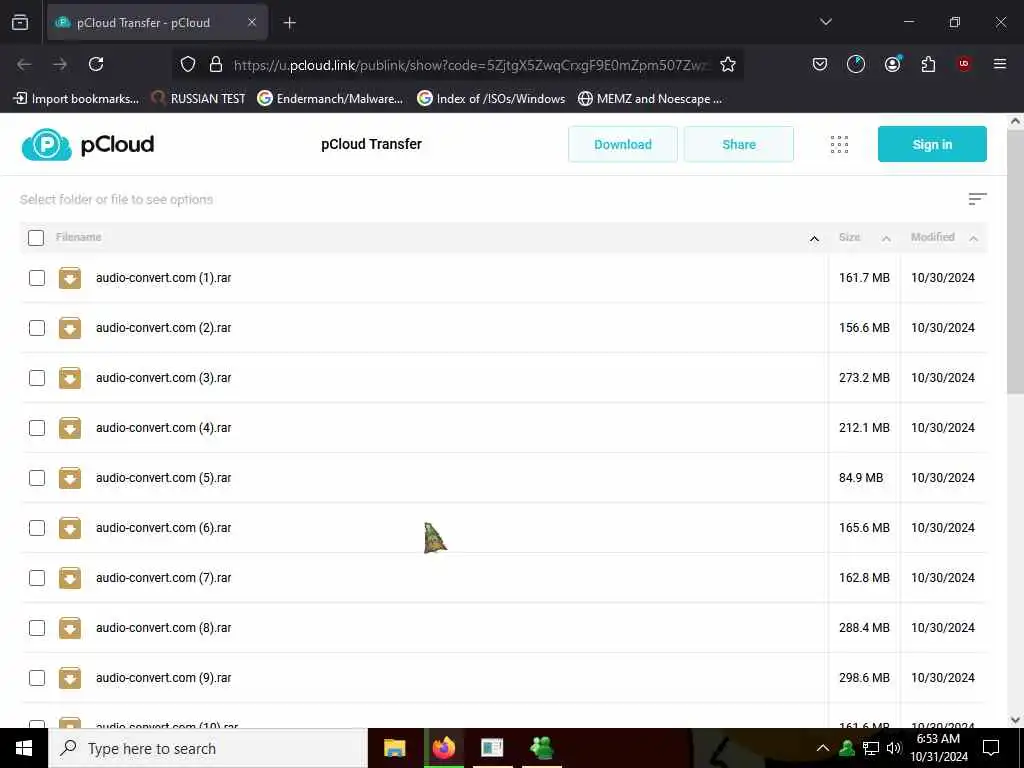
Task: Open the list all tabs chevron
Action: click(825, 22)
